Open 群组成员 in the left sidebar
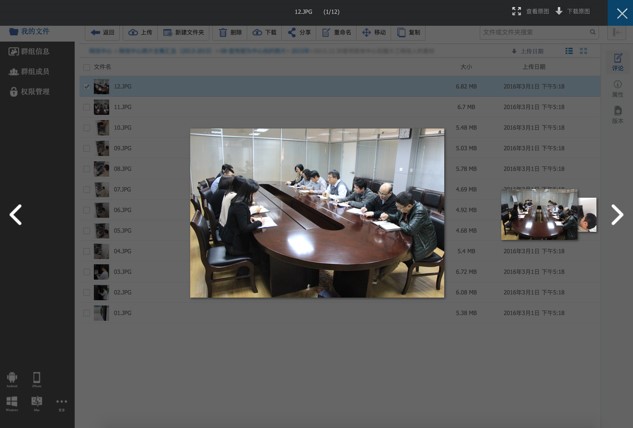633x428 pixels. point(28,71)
